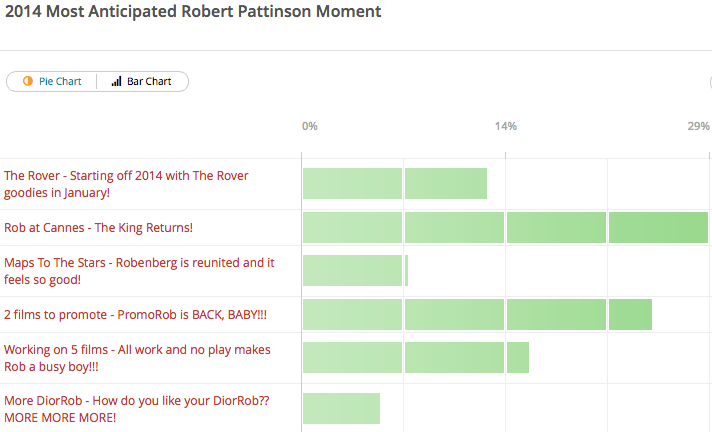Select More DiorRob option text

(137, 409)
